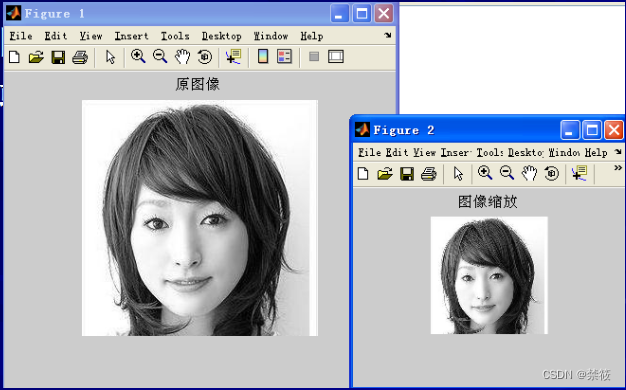Screen dimensions: 626x390
Task: Open Tools menu in Figure 1
Action: tap(175, 36)
